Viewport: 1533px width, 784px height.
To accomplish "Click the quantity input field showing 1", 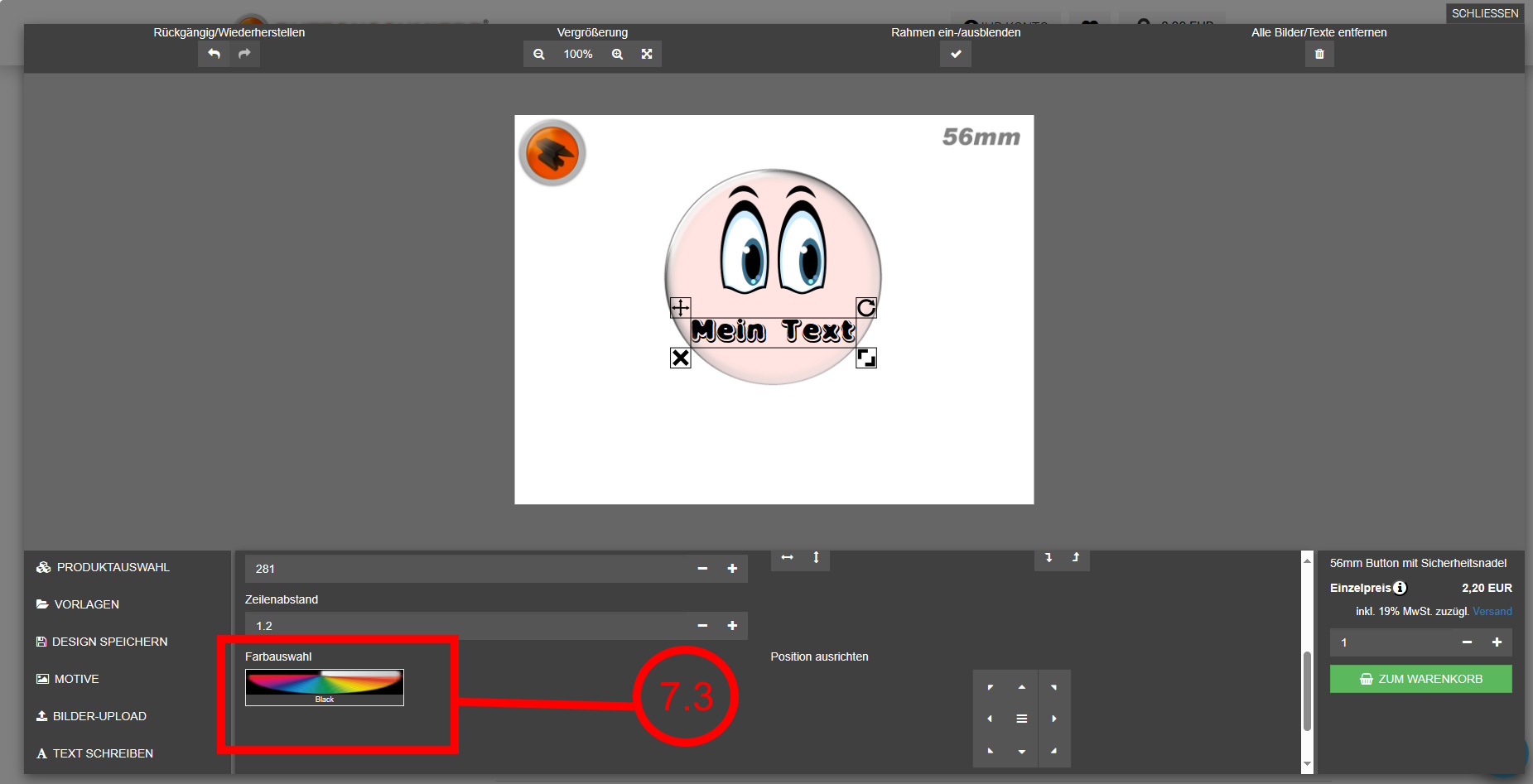I will (1391, 642).
